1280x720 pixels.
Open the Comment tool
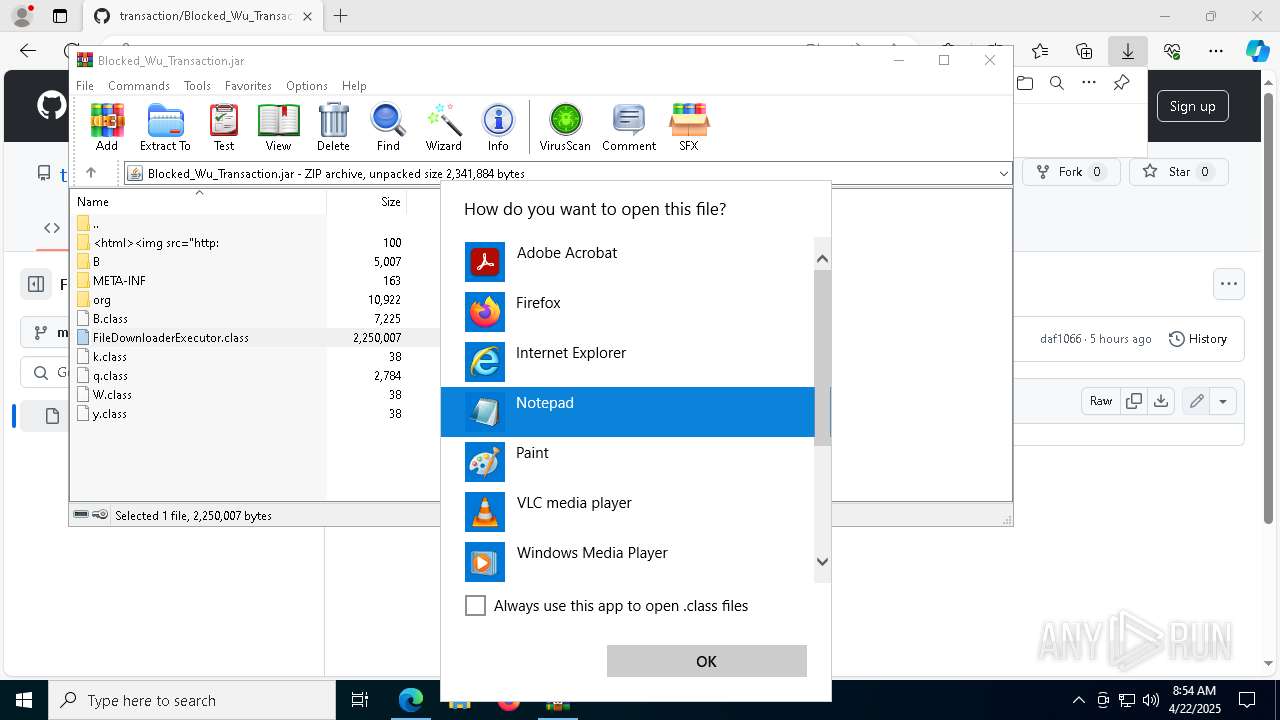coord(629,127)
